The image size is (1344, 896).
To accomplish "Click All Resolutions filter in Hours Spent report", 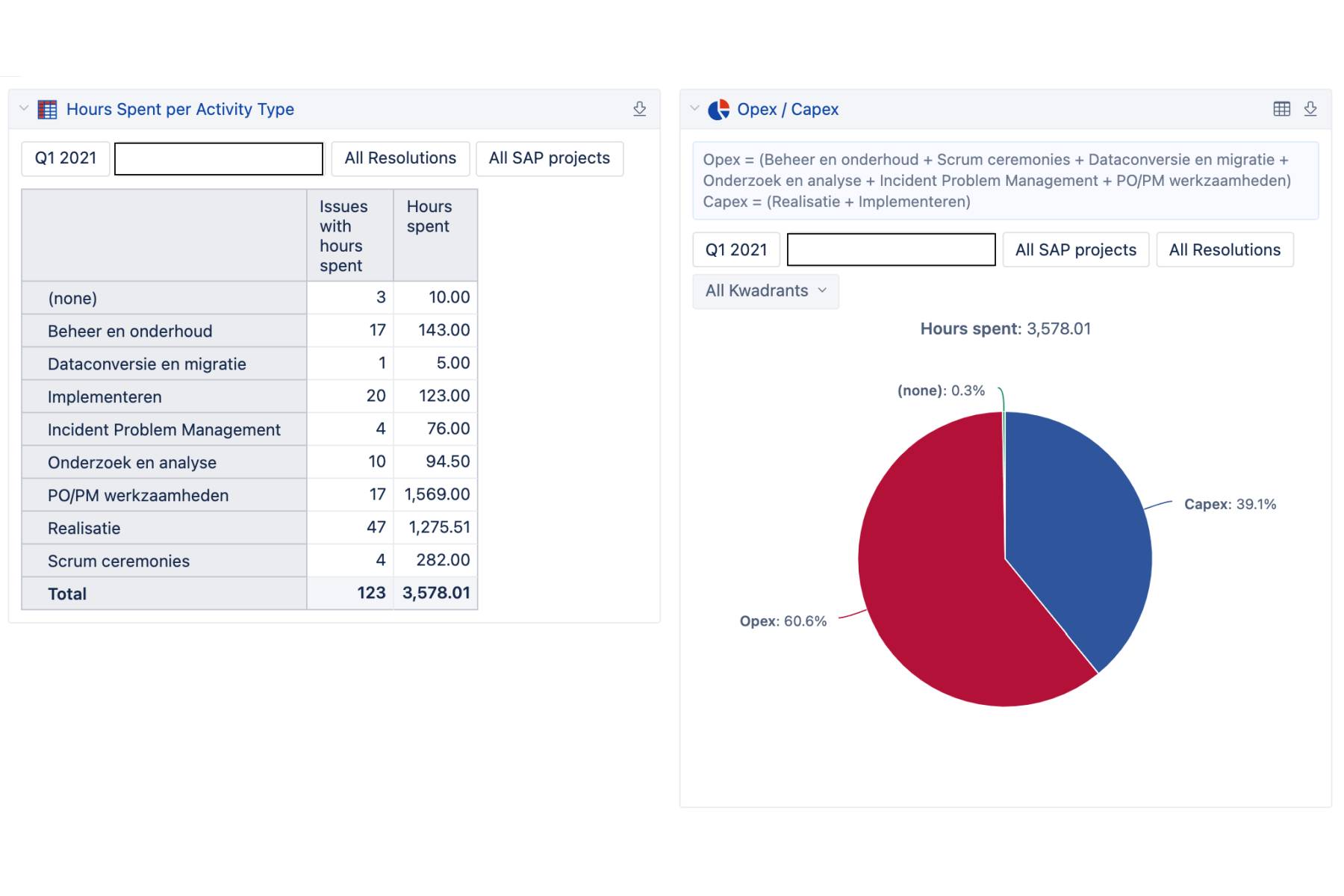I will click(400, 158).
